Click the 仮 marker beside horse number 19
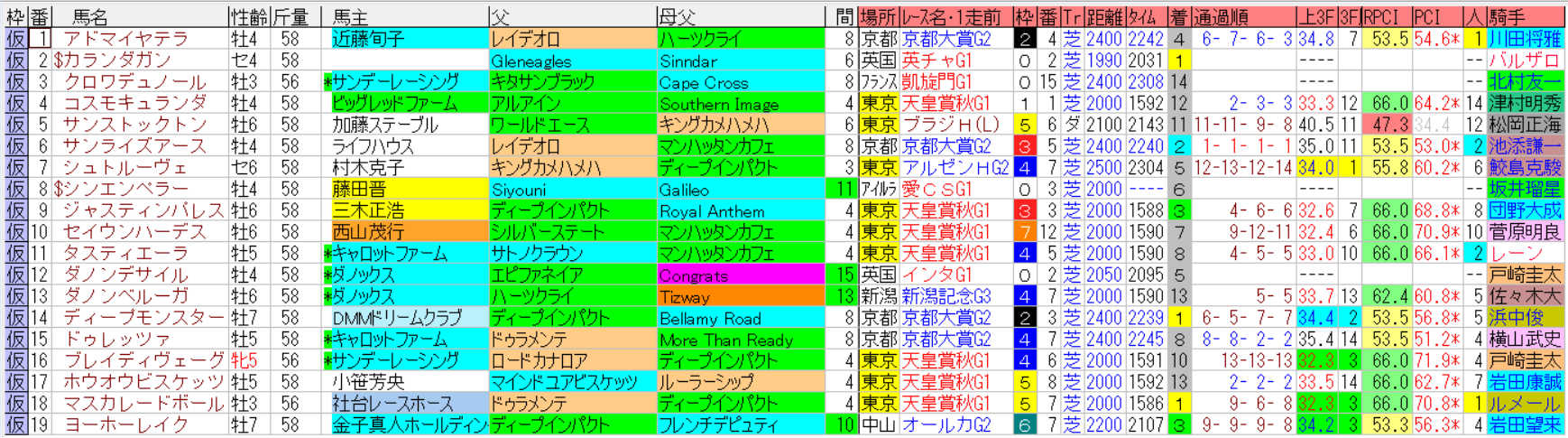Screen dimensions: 1568x438 (x=15, y=425)
